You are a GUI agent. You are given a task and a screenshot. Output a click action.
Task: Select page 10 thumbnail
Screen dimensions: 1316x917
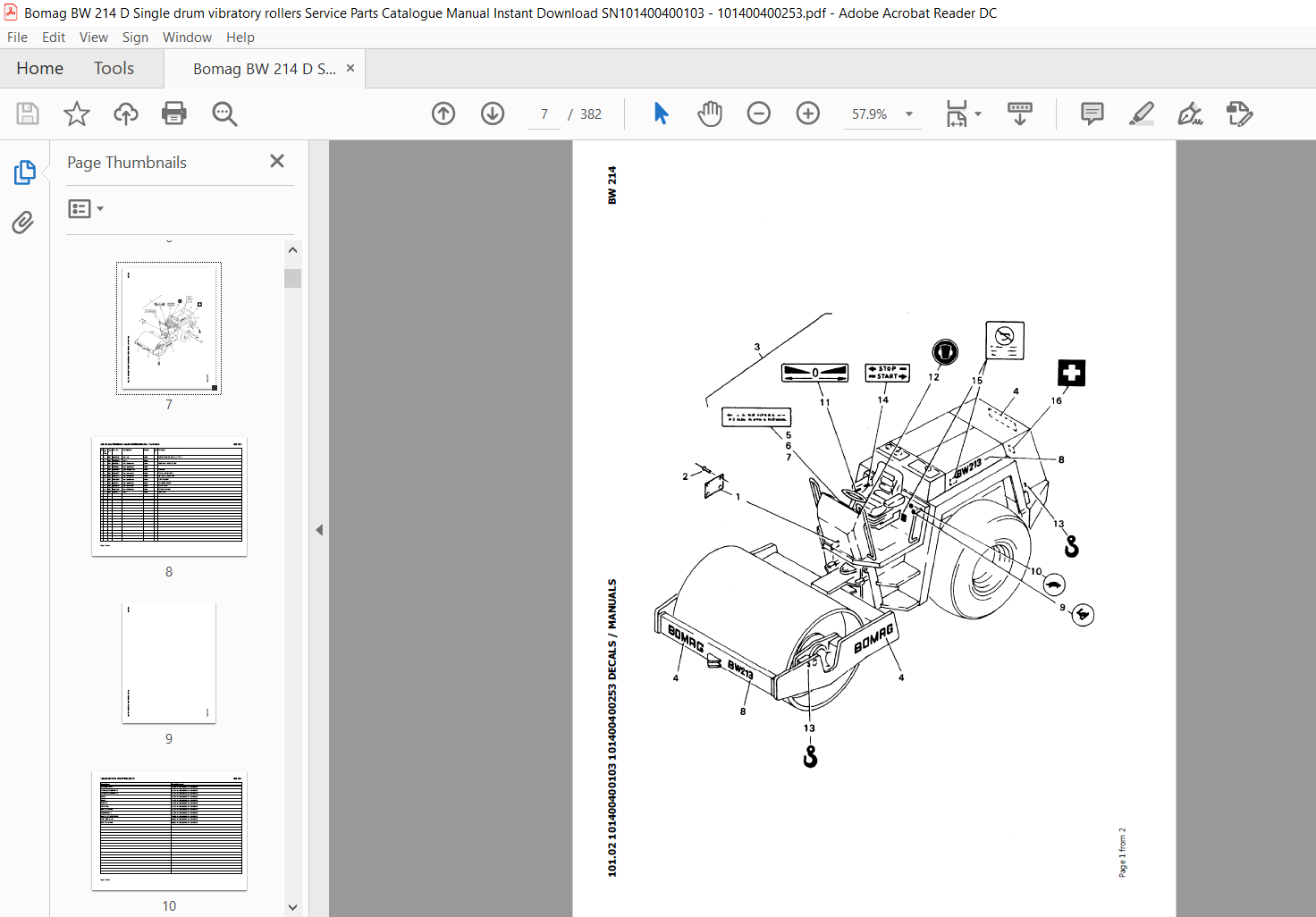[169, 830]
